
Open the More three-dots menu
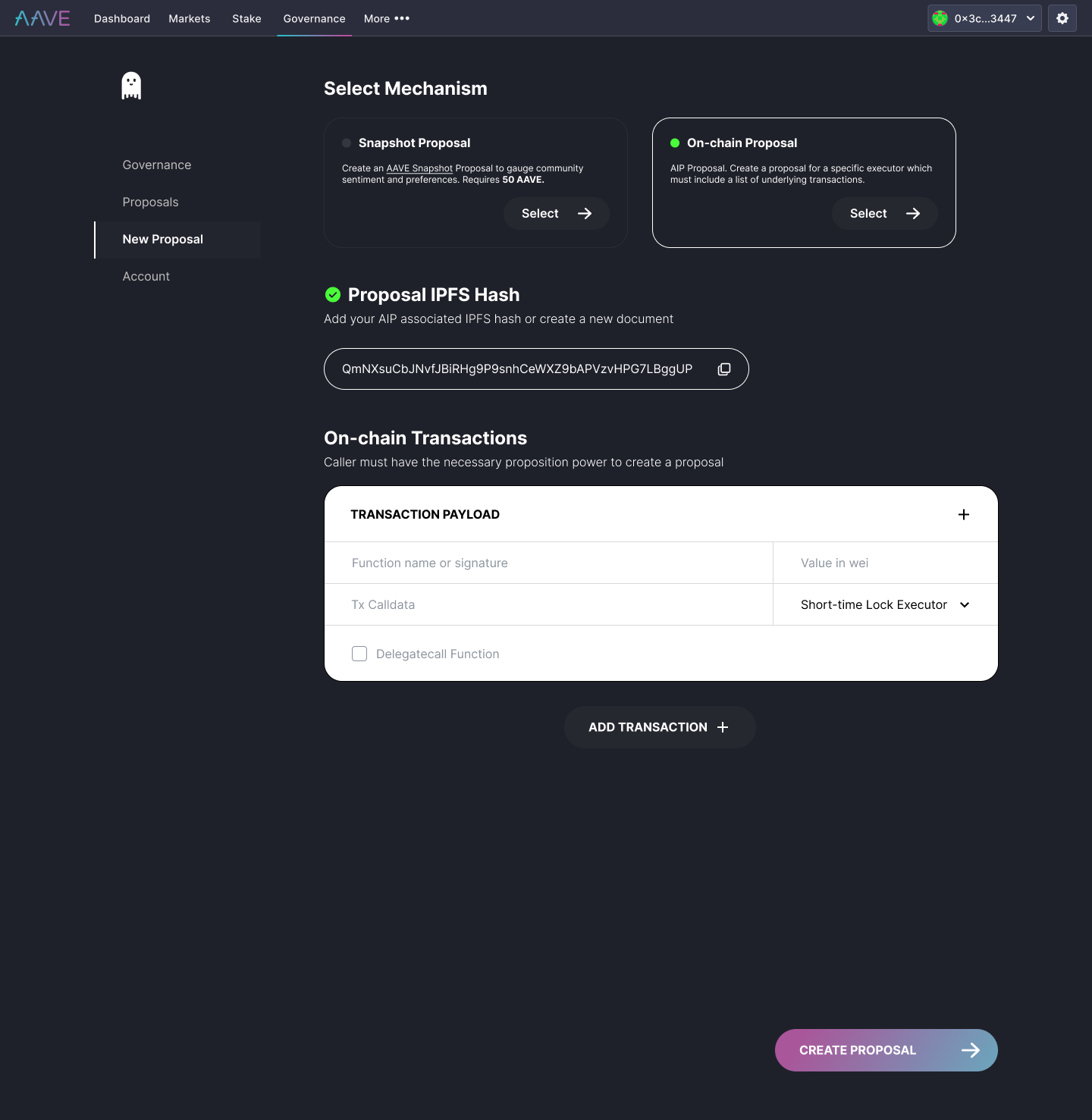coord(387,18)
